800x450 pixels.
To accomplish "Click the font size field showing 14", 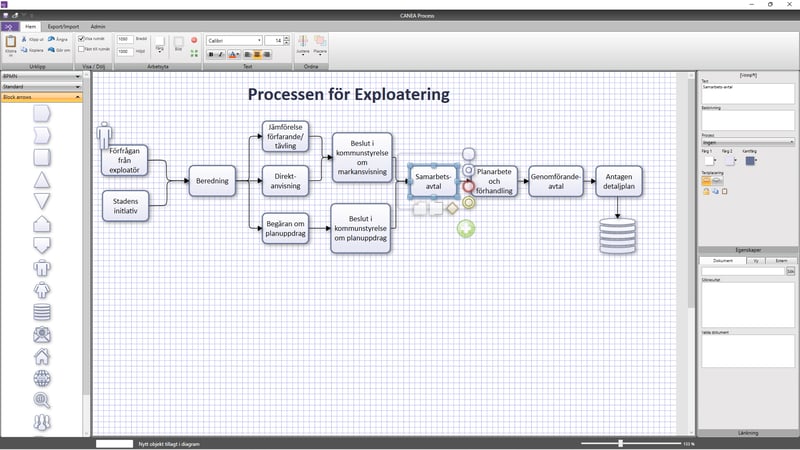I will pos(274,40).
